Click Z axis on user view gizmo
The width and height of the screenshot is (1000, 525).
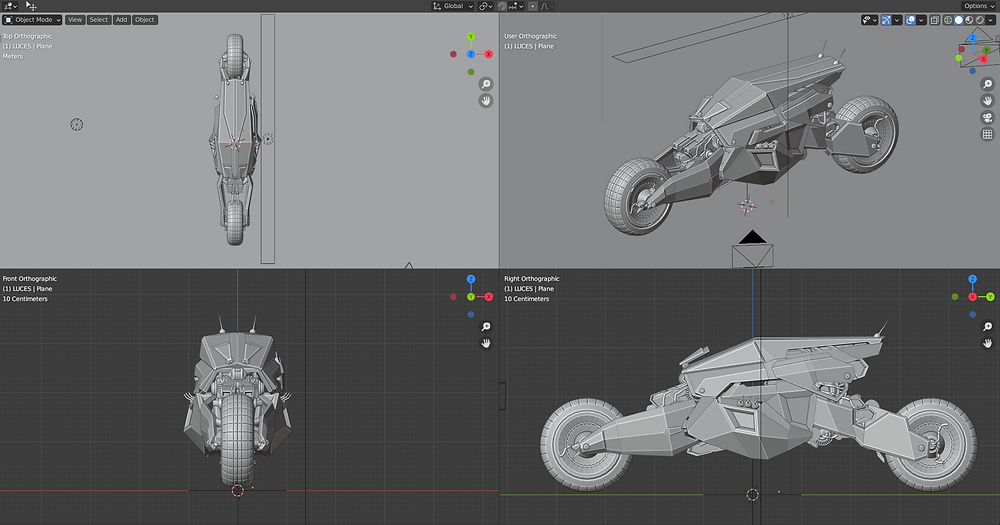[x=973, y=38]
